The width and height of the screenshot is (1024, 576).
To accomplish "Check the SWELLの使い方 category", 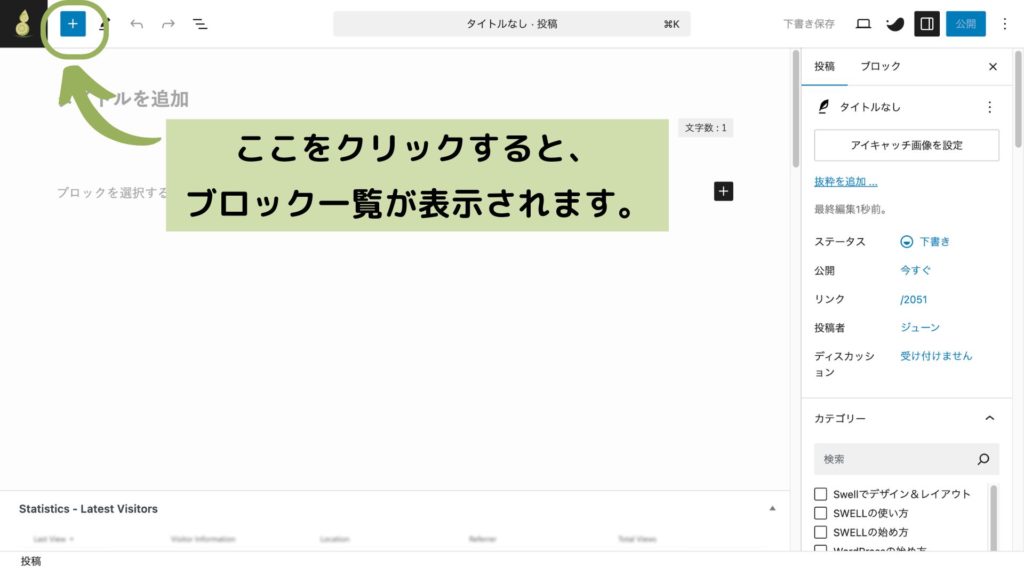I will [x=821, y=513].
